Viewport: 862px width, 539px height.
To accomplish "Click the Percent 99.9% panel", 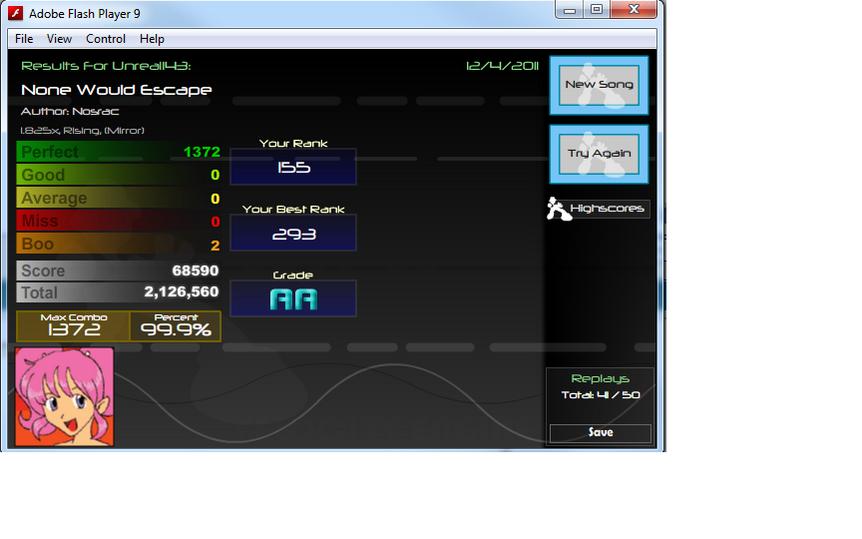I will click(175, 326).
